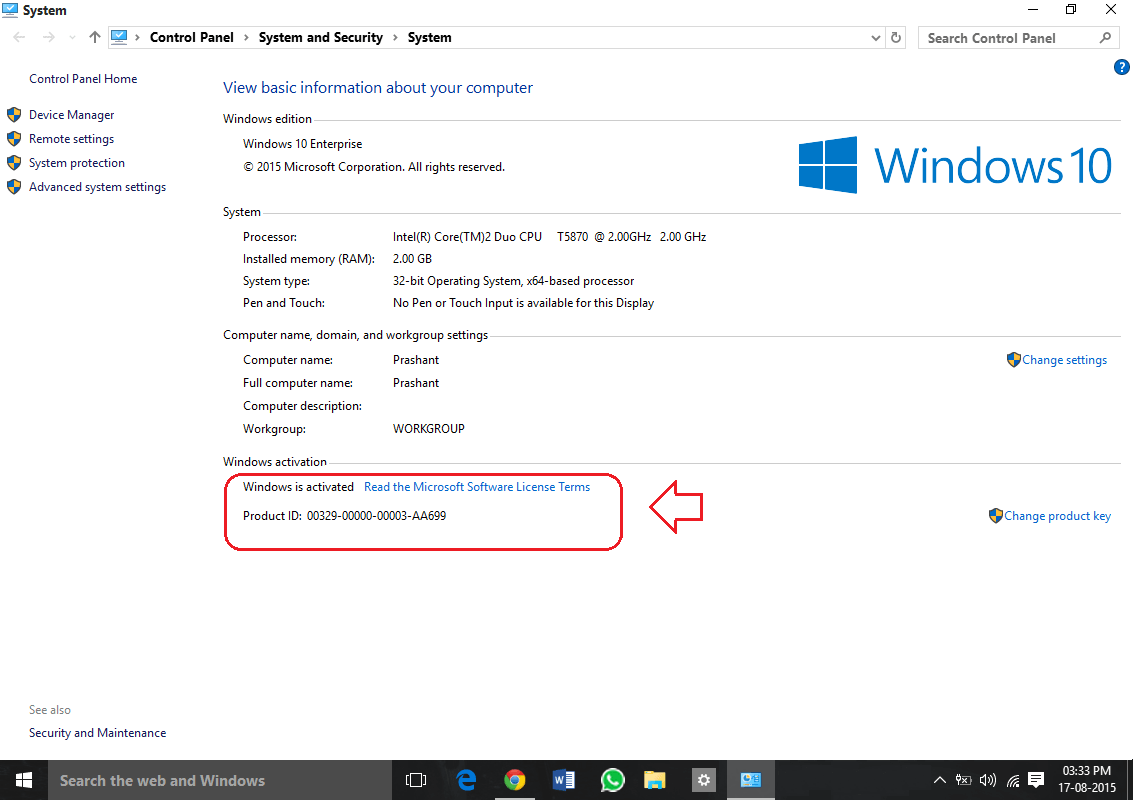
Task: Open Microsoft Word from taskbar
Action: [563, 780]
